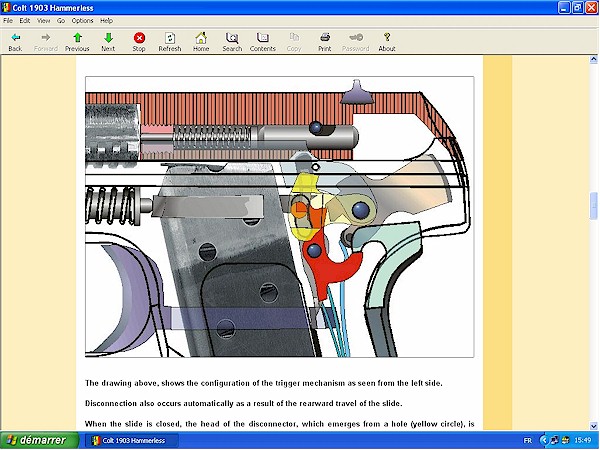Open the Search tool

tap(232, 41)
